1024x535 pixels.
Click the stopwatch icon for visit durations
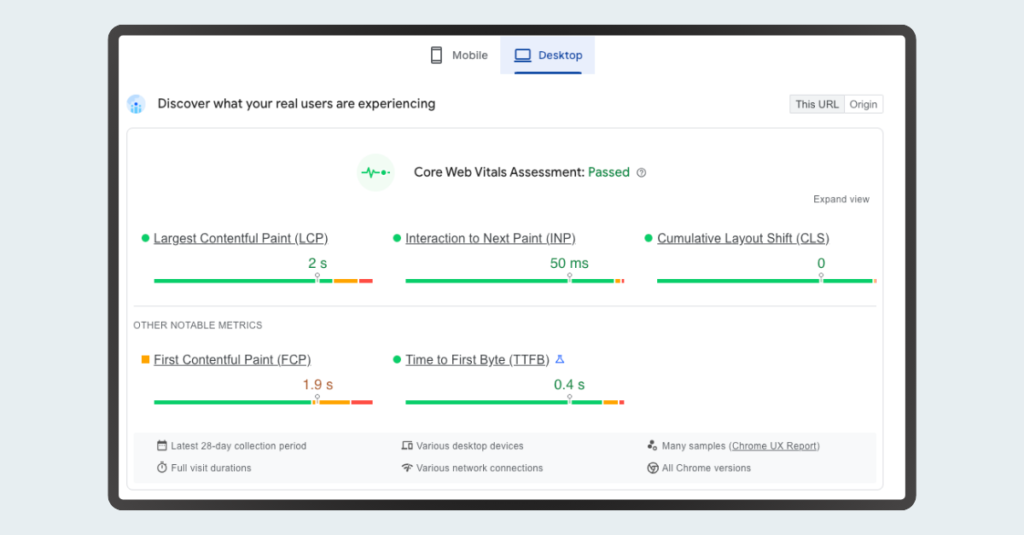click(x=162, y=468)
